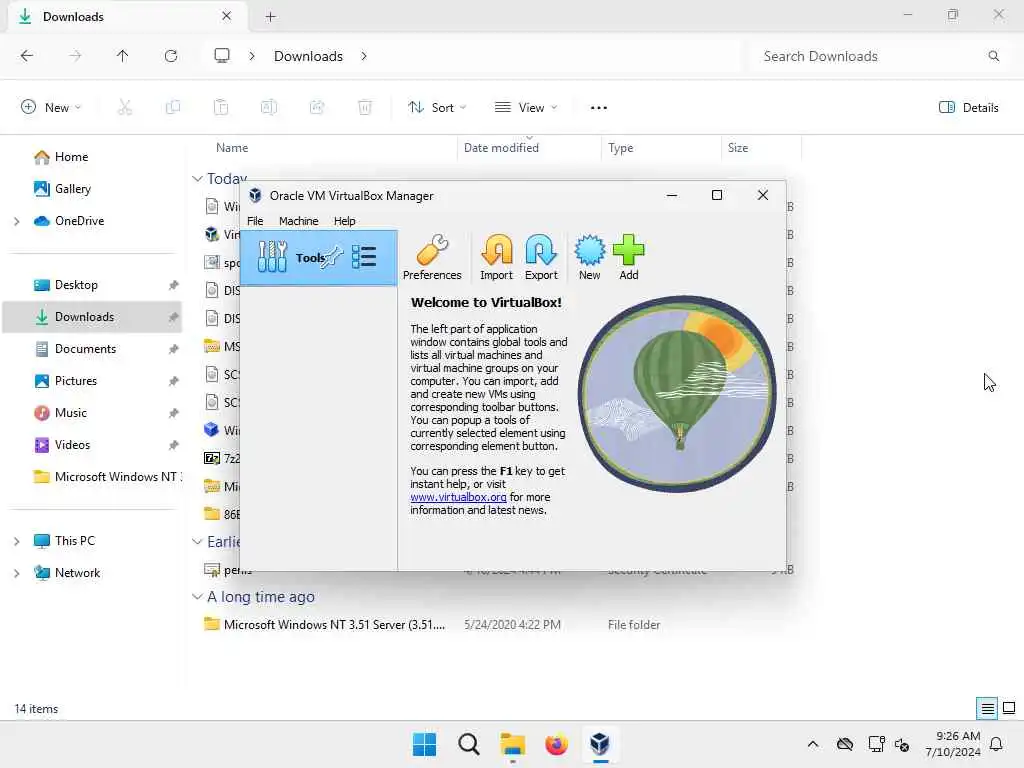The image size is (1024, 768).
Task: Select the Downloads tab
Action: [127, 17]
